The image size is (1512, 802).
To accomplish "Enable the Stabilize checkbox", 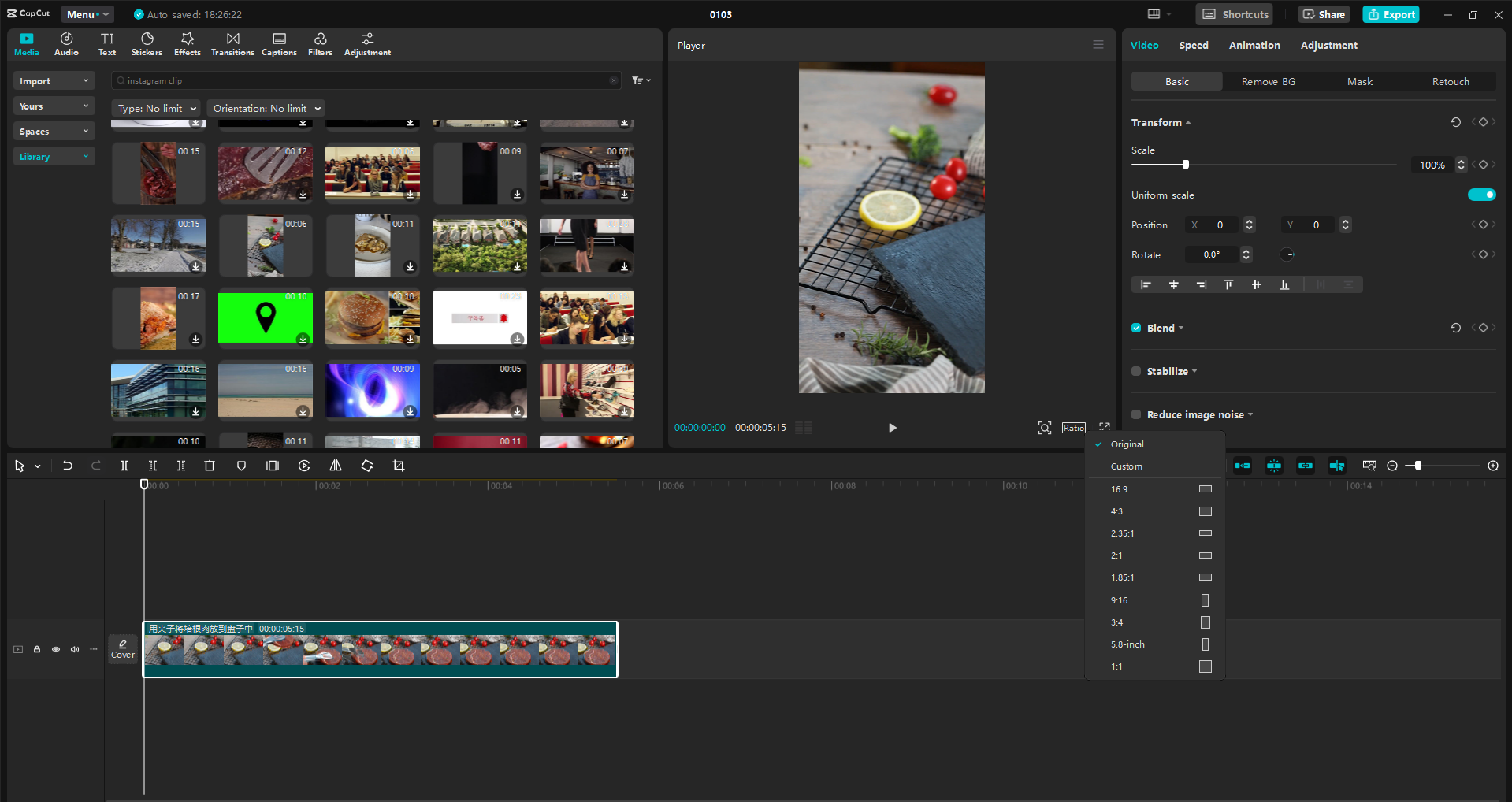I will 1136,371.
